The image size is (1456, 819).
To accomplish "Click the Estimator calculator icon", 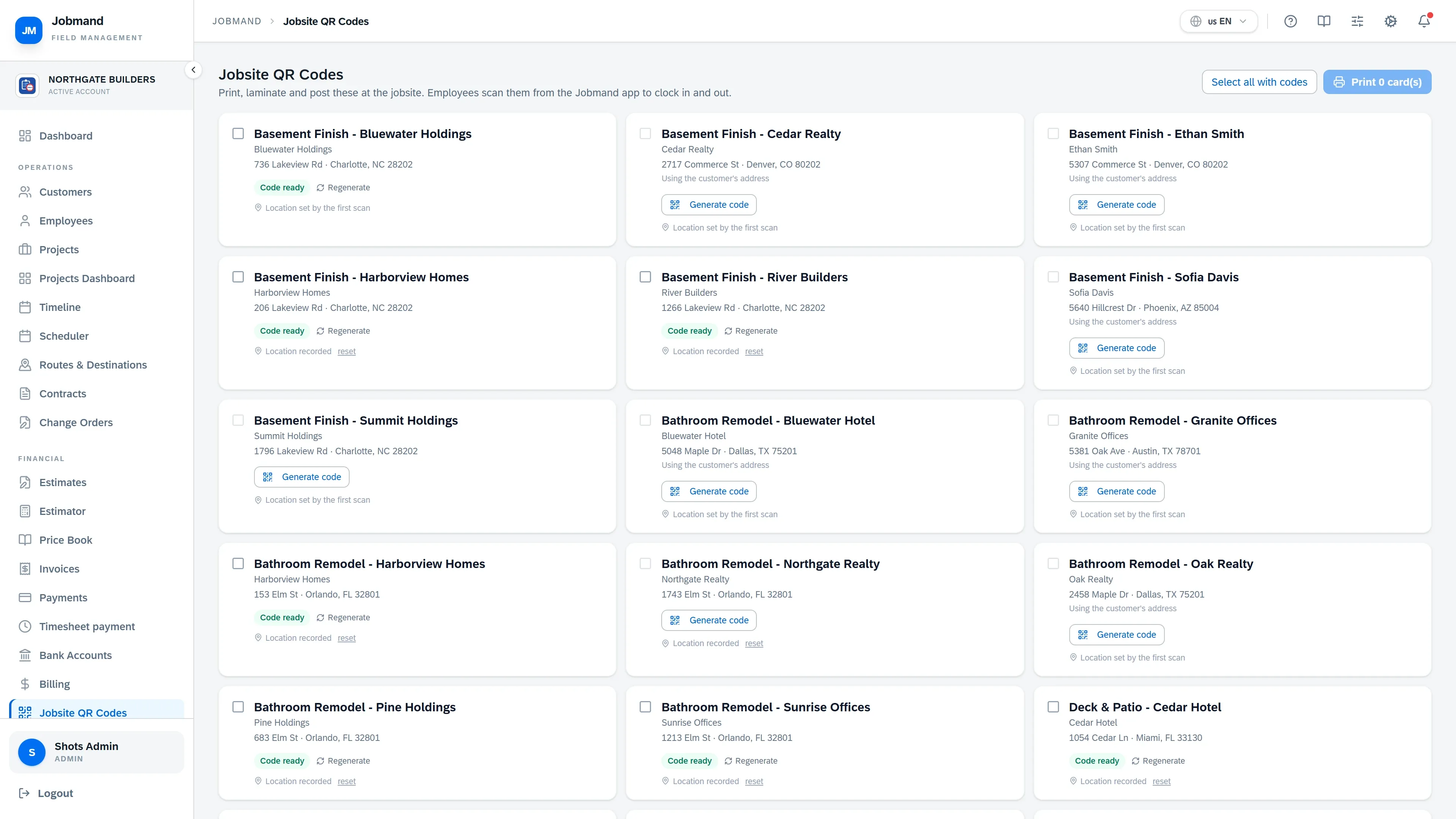I will tap(25, 511).
